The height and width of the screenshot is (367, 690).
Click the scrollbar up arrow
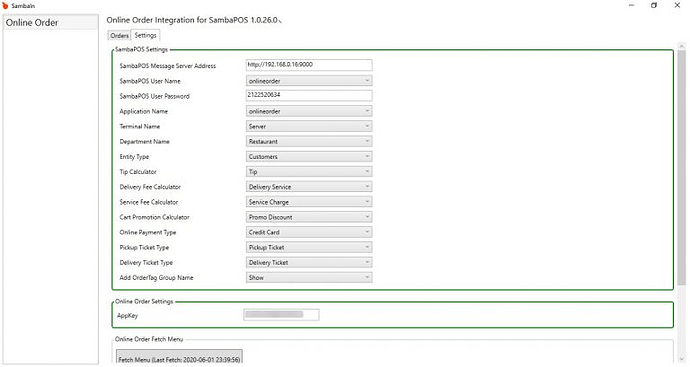[682, 46]
